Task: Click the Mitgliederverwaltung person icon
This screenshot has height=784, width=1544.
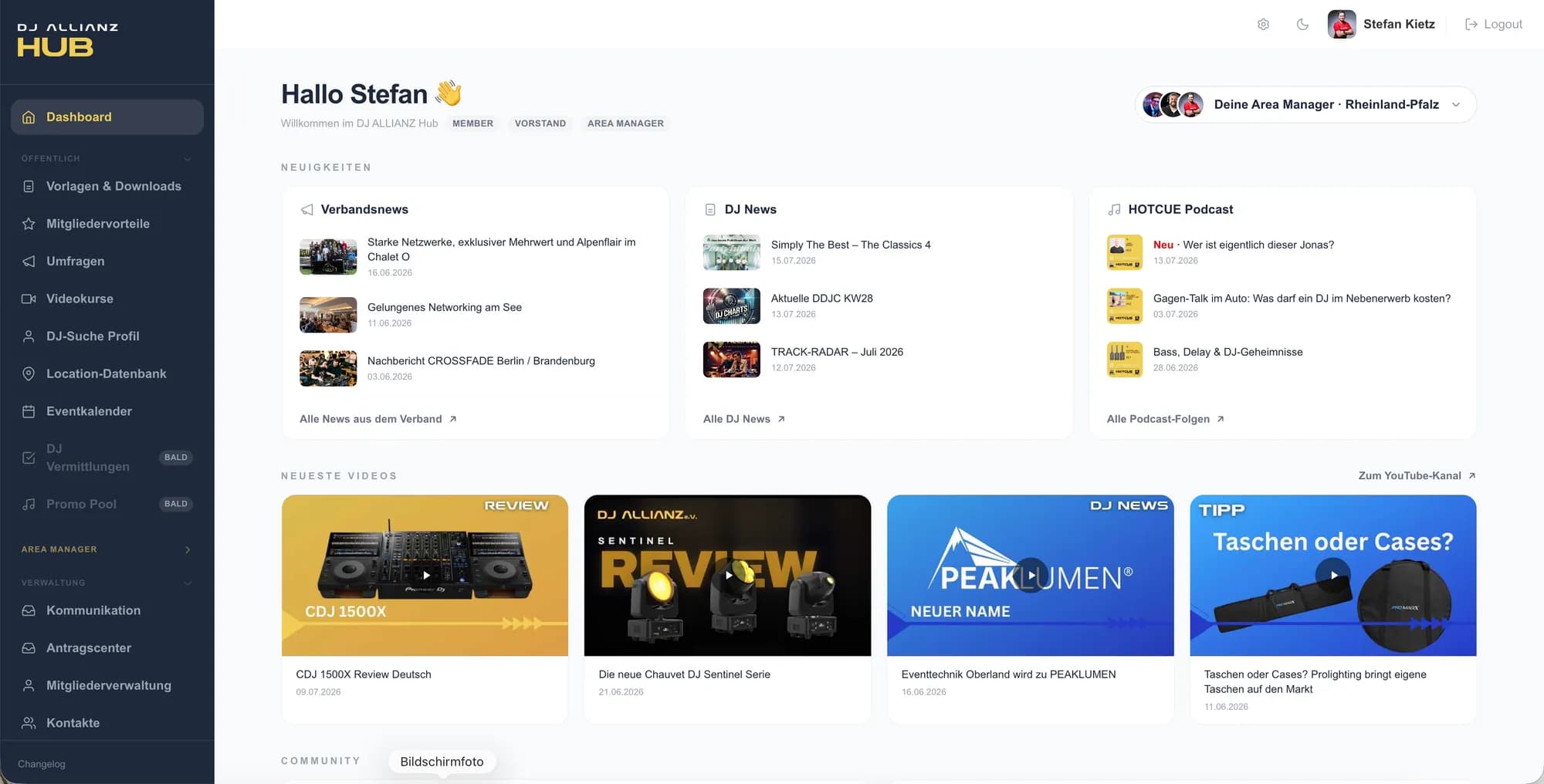Action: tap(29, 685)
